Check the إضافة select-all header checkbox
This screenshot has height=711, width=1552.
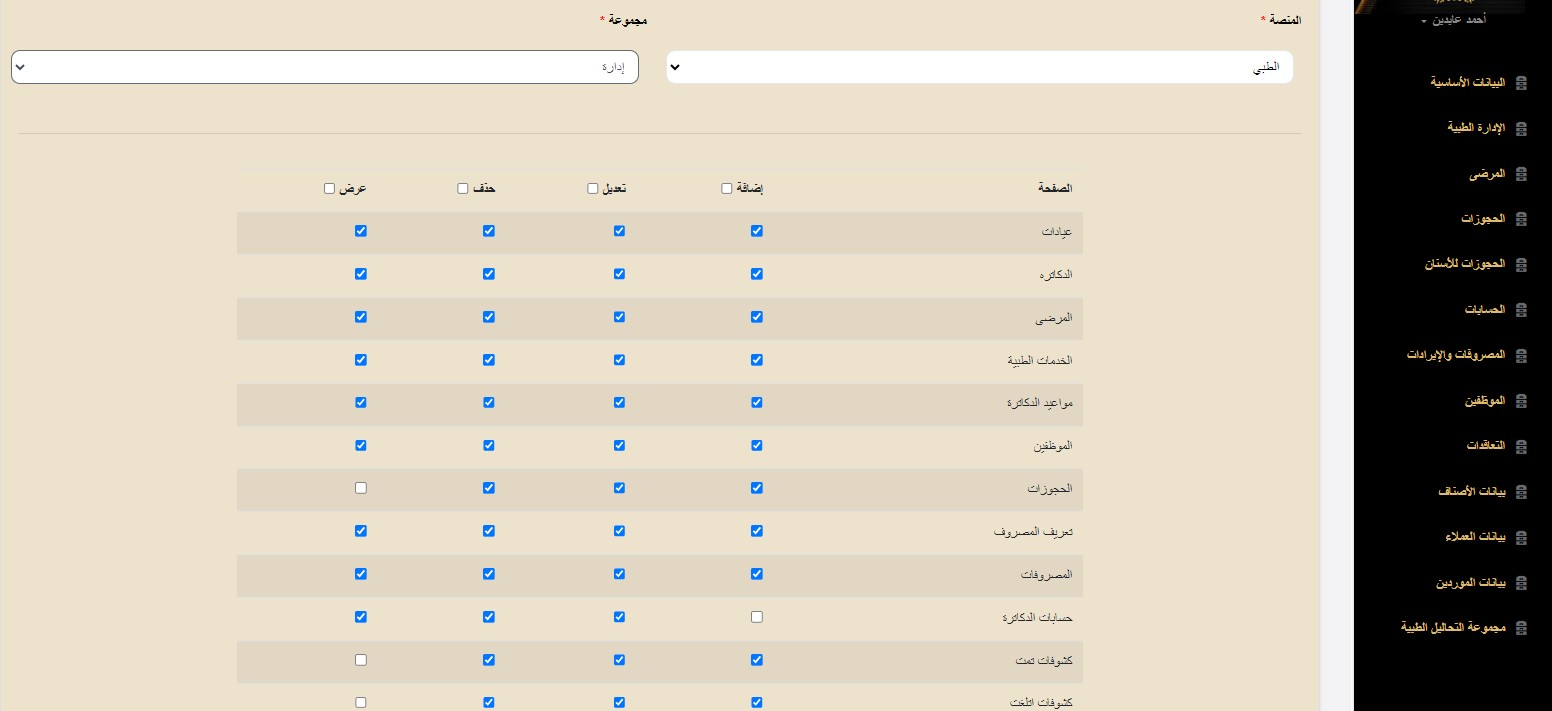tap(727, 188)
